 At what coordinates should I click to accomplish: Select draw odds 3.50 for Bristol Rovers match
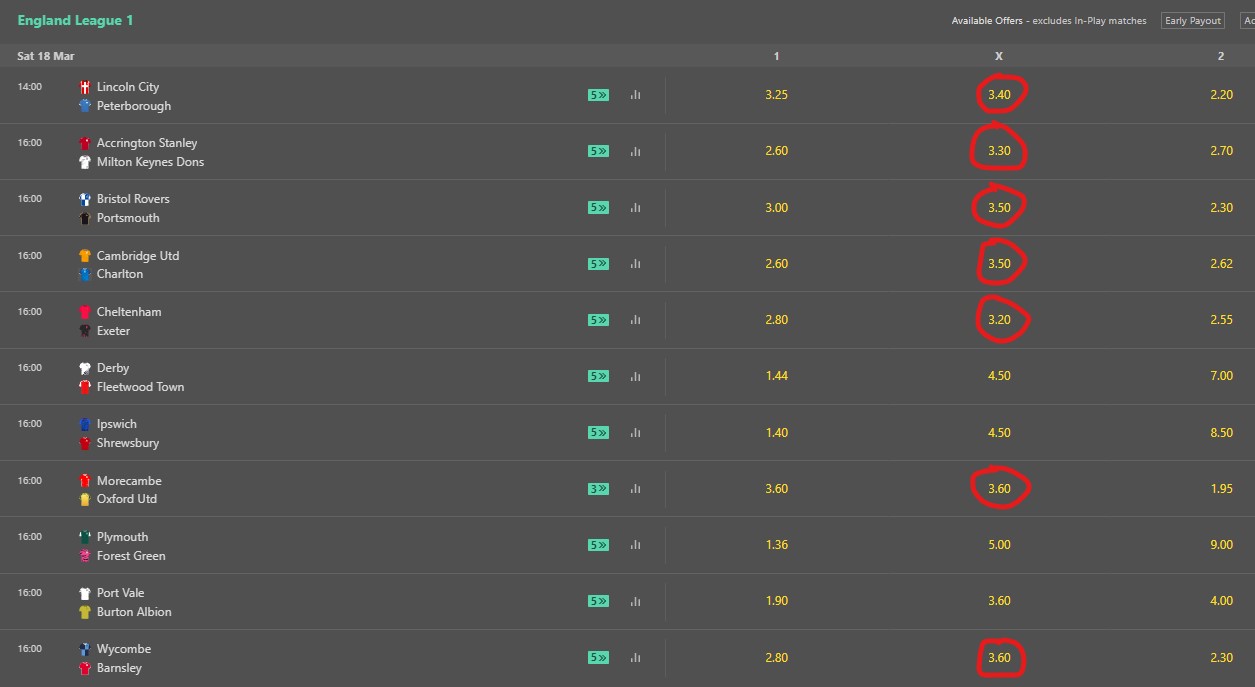[x=999, y=208]
